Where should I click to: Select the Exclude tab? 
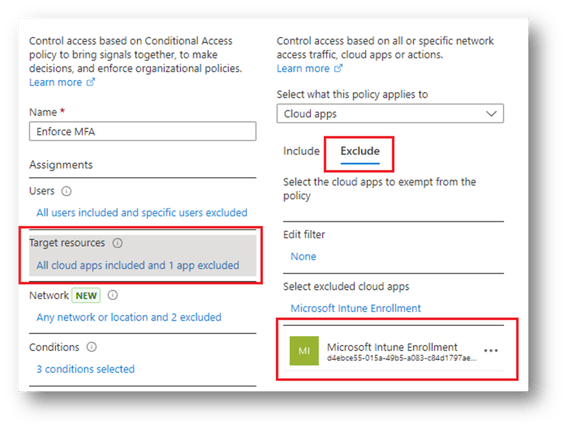360,152
